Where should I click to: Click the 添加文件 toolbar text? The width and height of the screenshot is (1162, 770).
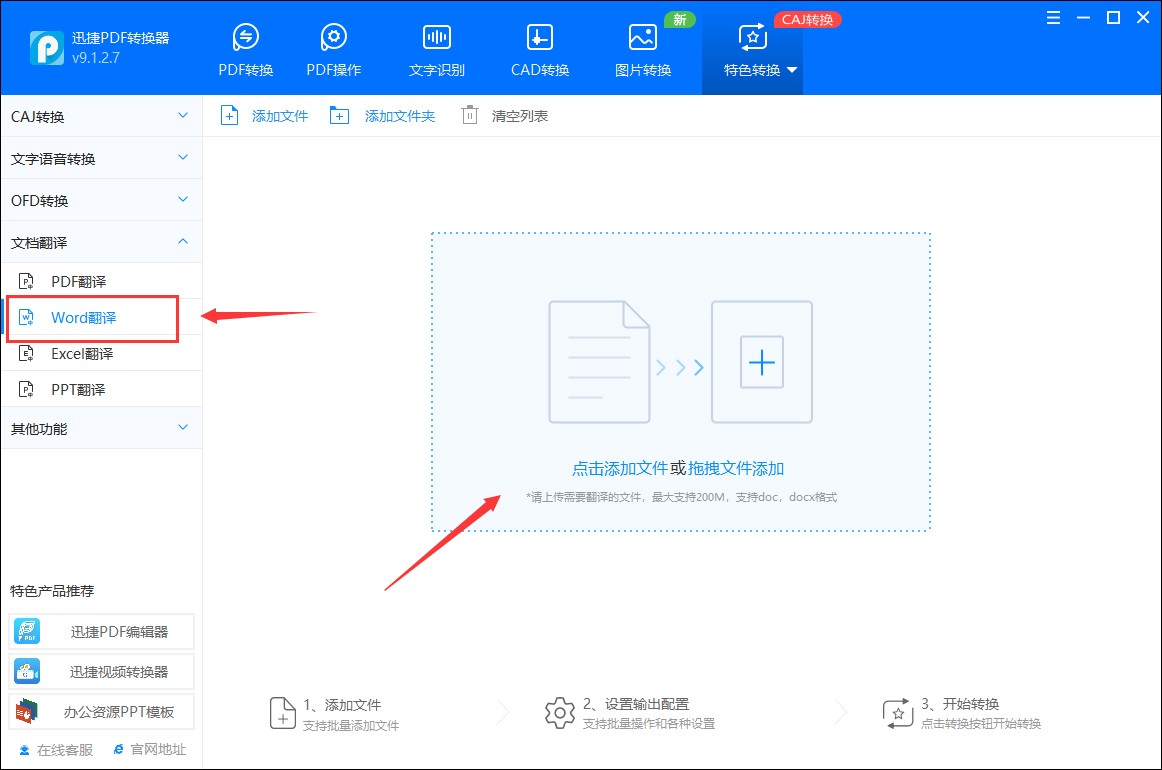pos(279,116)
